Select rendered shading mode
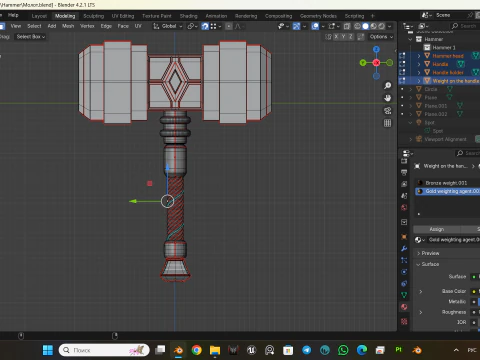480x360 pixels. coord(382,26)
